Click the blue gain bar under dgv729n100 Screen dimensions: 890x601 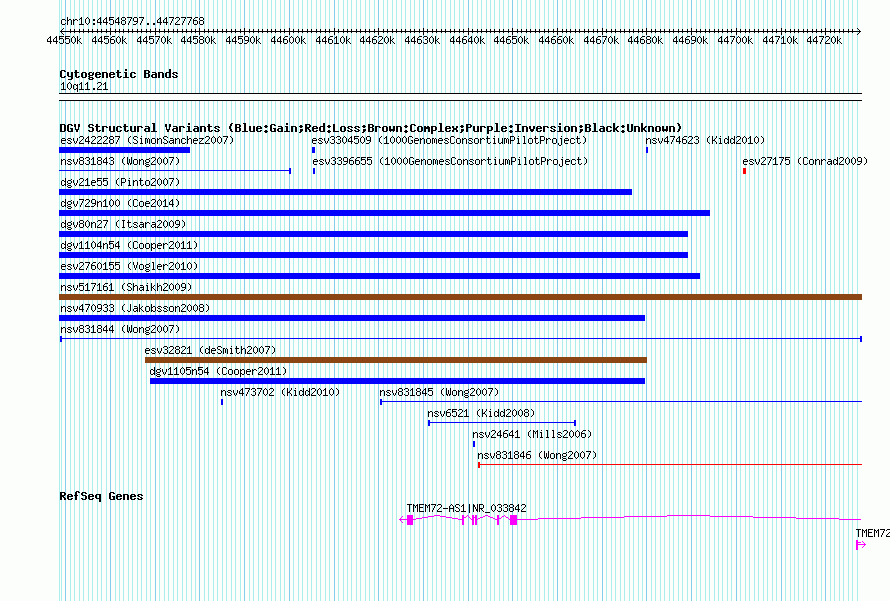coord(384,213)
